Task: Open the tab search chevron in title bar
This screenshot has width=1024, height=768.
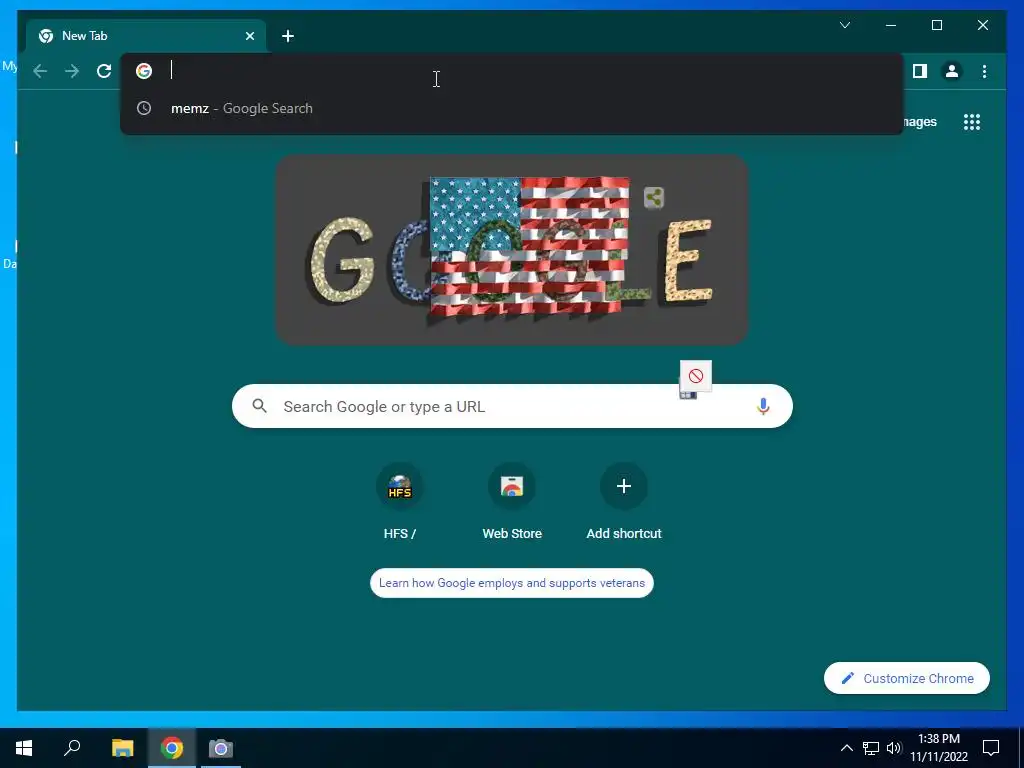Action: pyautogui.click(x=844, y=25)
